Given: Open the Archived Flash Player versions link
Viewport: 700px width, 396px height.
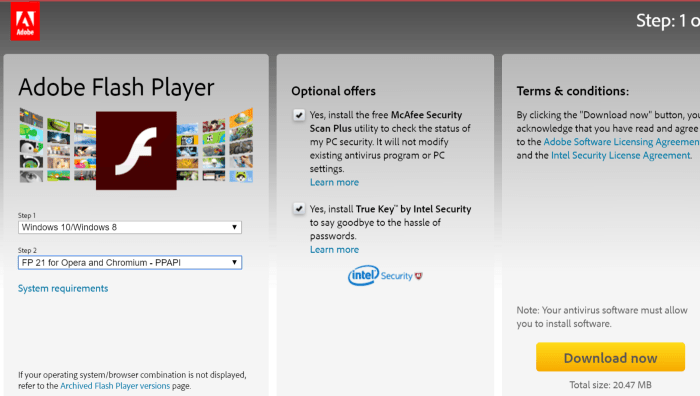Looking at the screenshot, I should pos(115,386).
